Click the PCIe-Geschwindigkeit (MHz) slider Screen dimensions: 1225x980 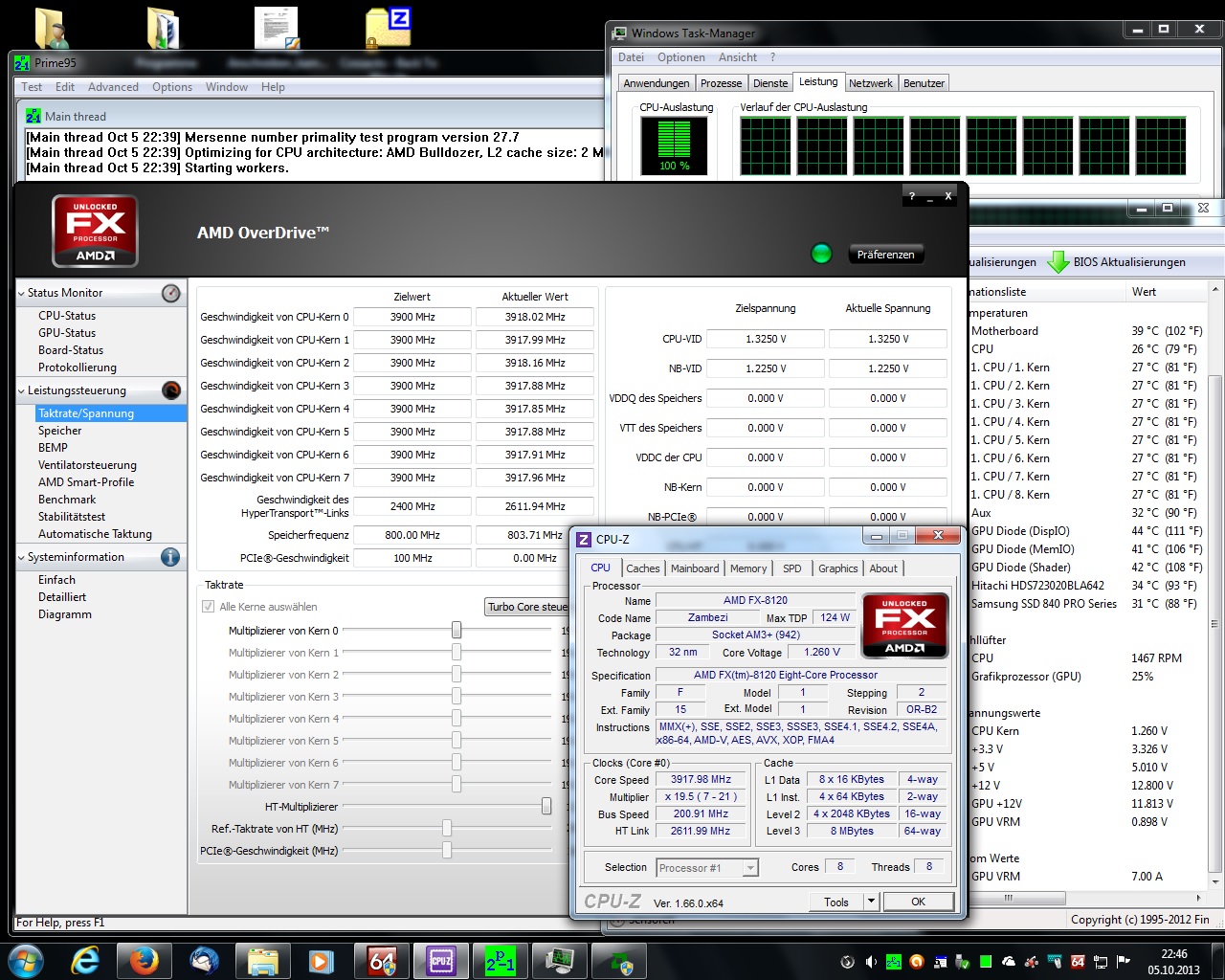[x=447, y=850]
